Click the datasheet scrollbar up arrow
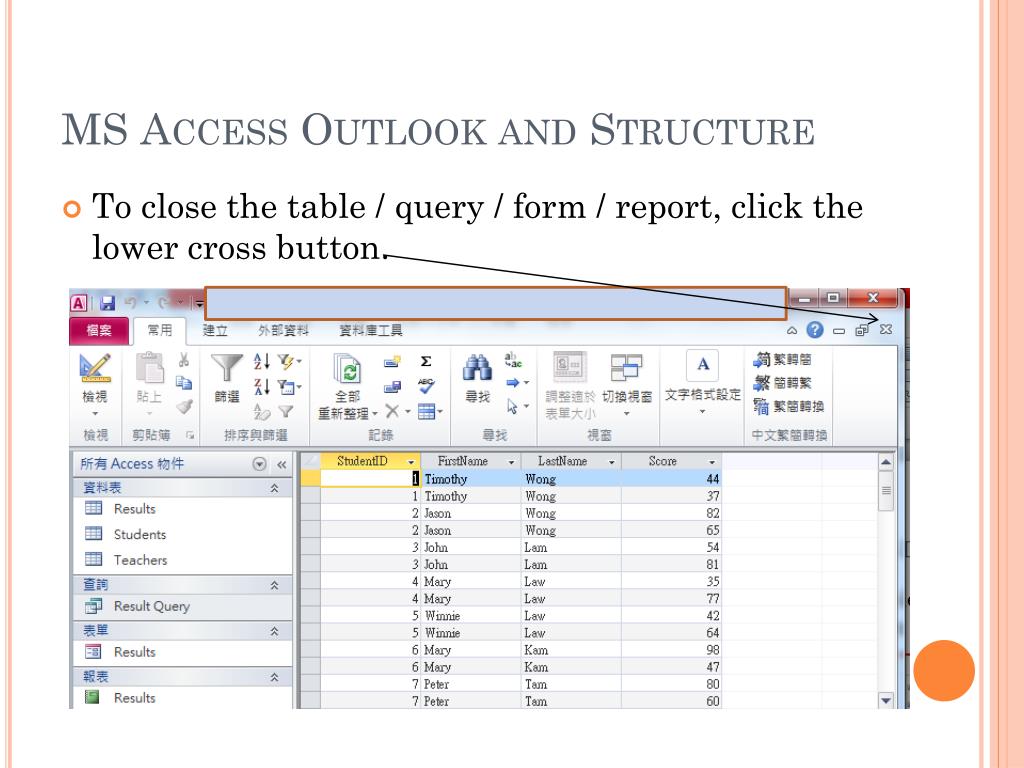 886,462
